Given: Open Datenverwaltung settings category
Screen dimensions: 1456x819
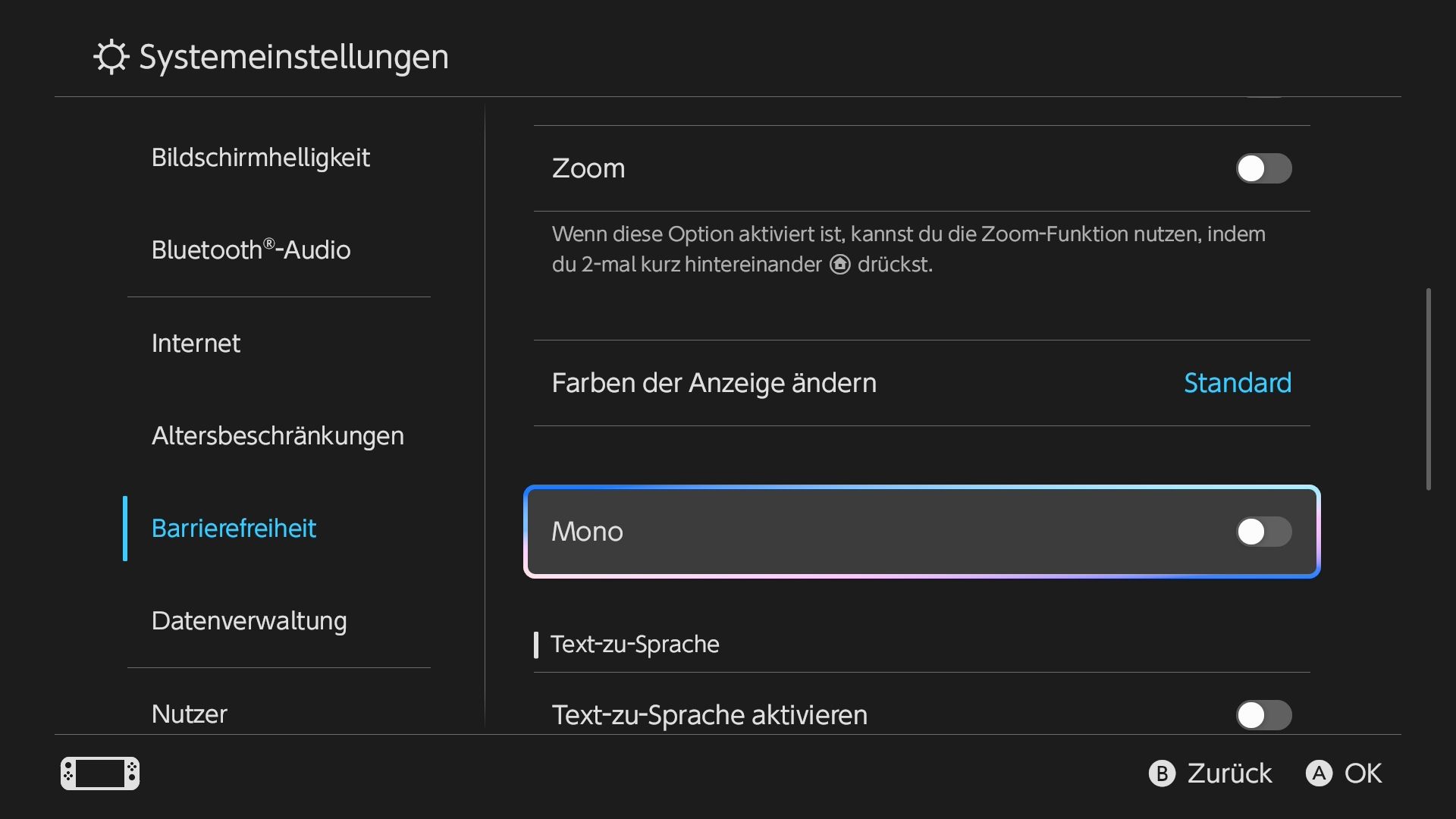Looking at the screenshot, I should pos(249,621).
